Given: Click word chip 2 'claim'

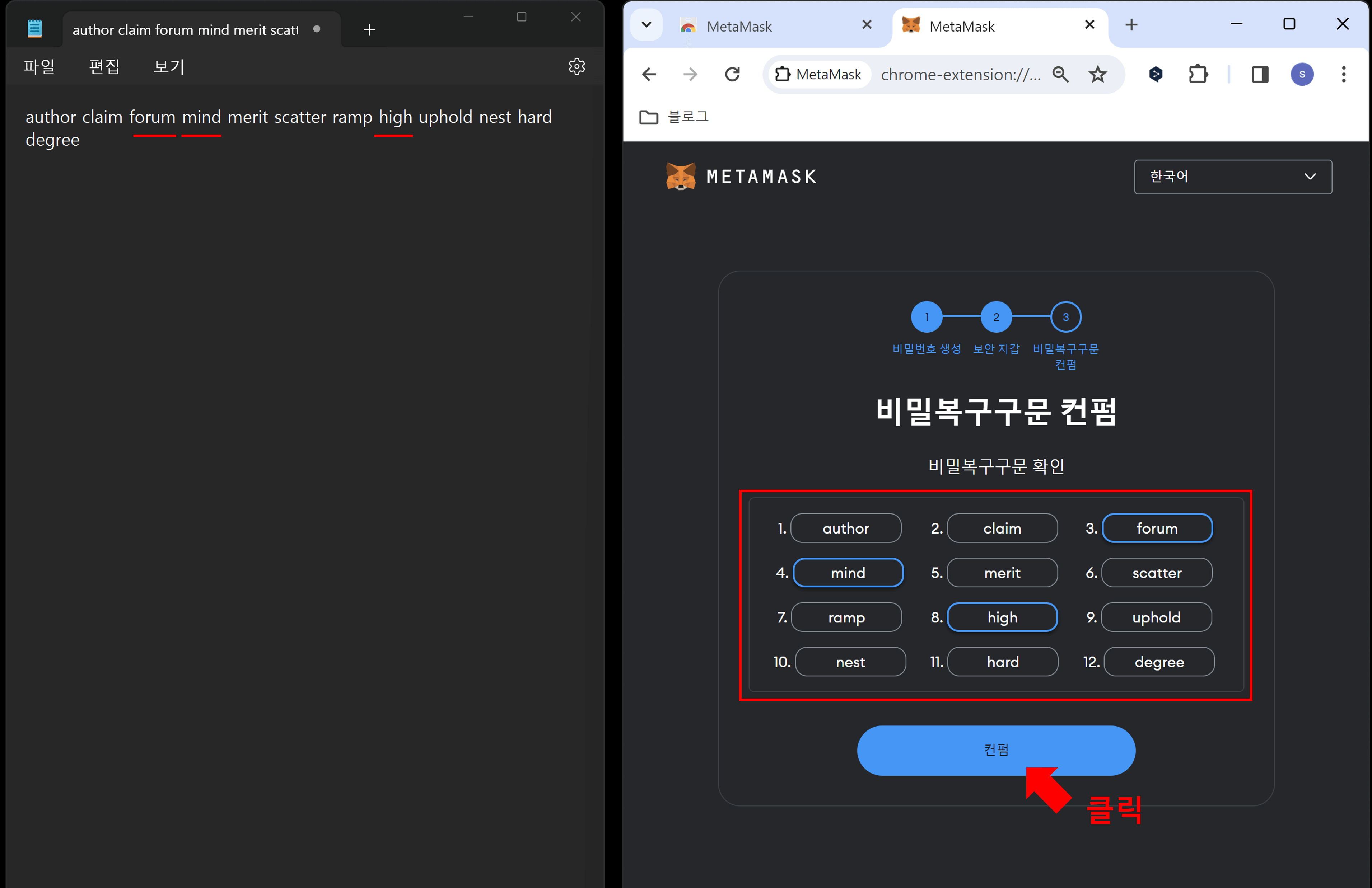Looking at the screenshot, I should 1002,528.
